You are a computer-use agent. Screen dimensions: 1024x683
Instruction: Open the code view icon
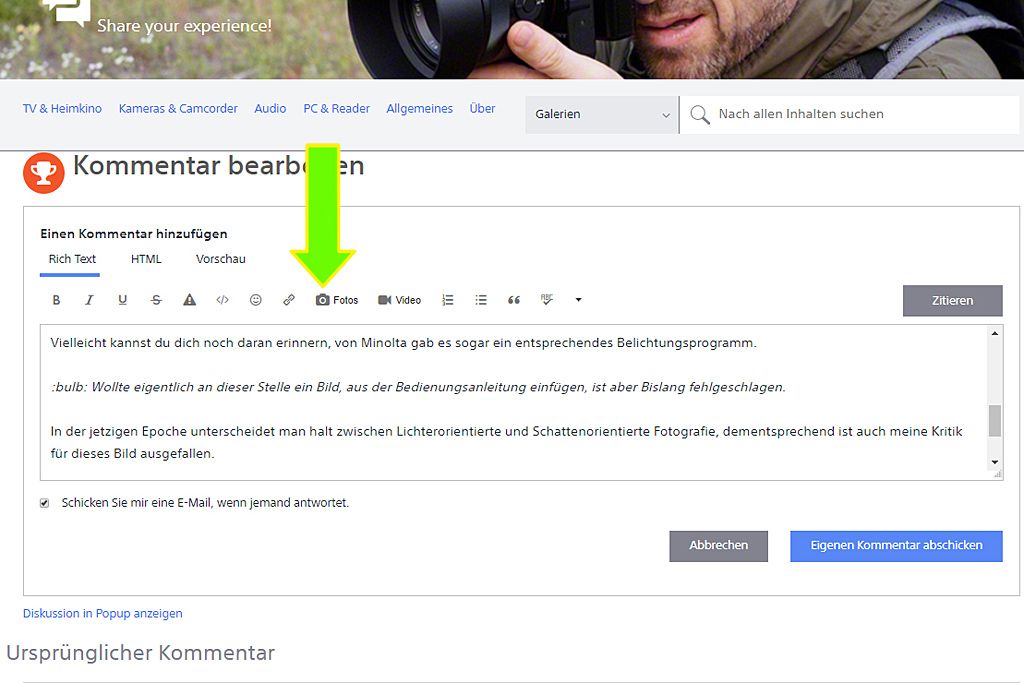tap(222, 299)
